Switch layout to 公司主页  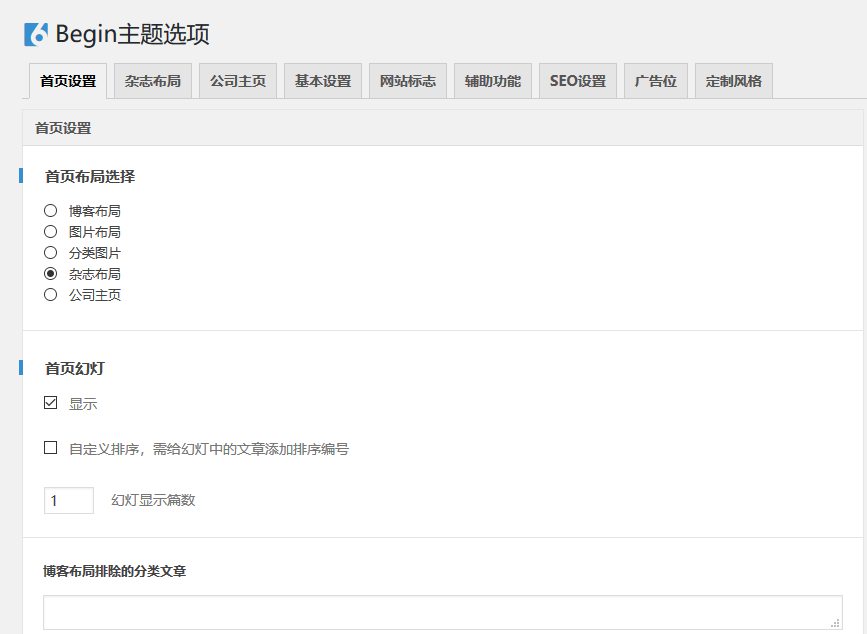click(50, 294)
